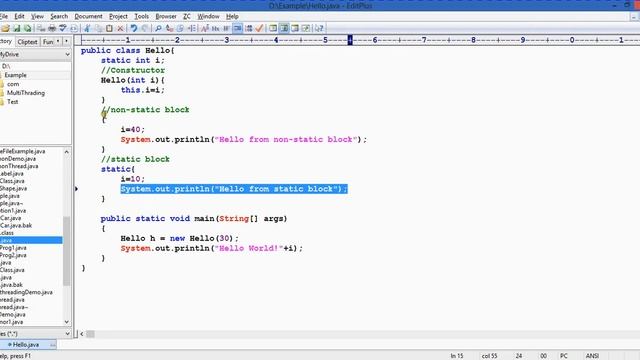Click the red check mark icon

(x=259, y=28)
